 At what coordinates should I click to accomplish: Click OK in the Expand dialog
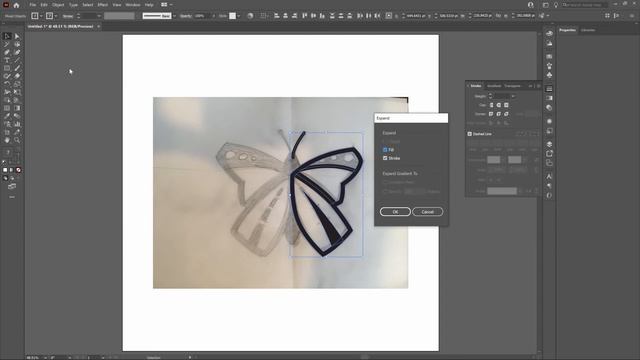[x=395, y=212]
